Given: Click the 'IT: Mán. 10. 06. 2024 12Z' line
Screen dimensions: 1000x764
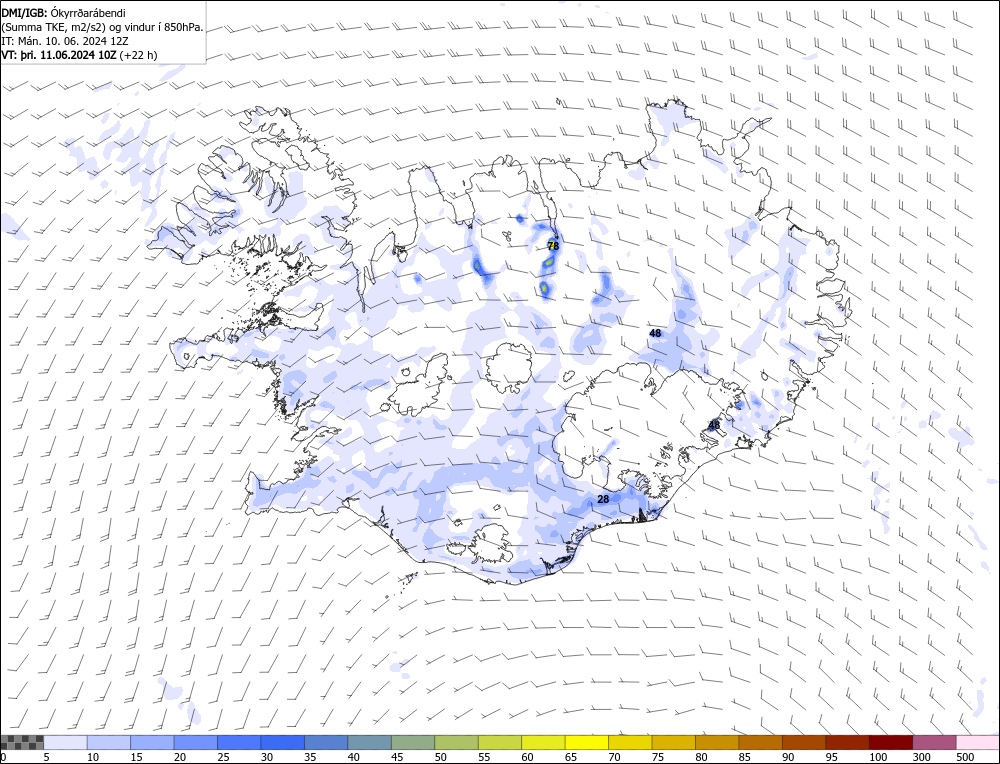Looking at the screenshot, I should click(x=65, y=41).
